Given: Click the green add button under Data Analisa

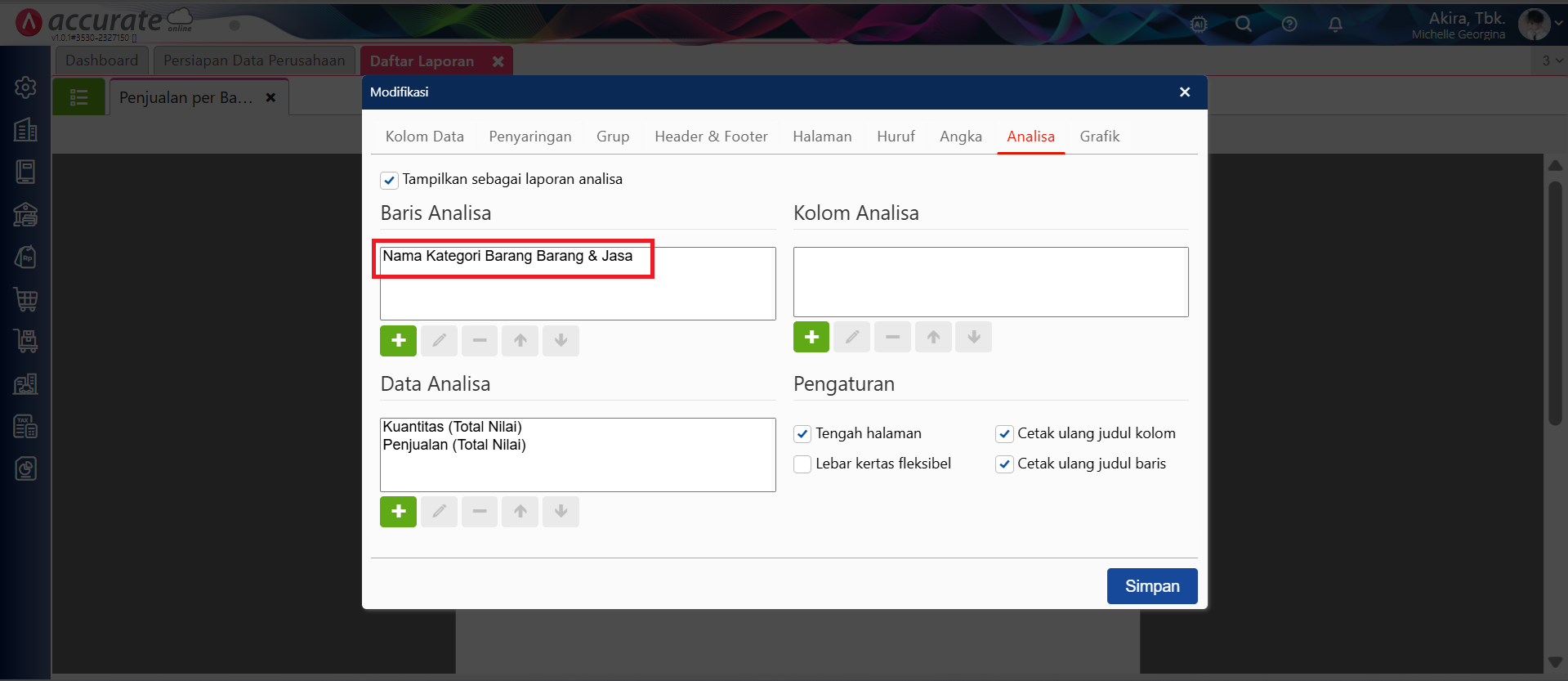Looking at the screenshot, I should pyautogui.click(x=398, y=512).
